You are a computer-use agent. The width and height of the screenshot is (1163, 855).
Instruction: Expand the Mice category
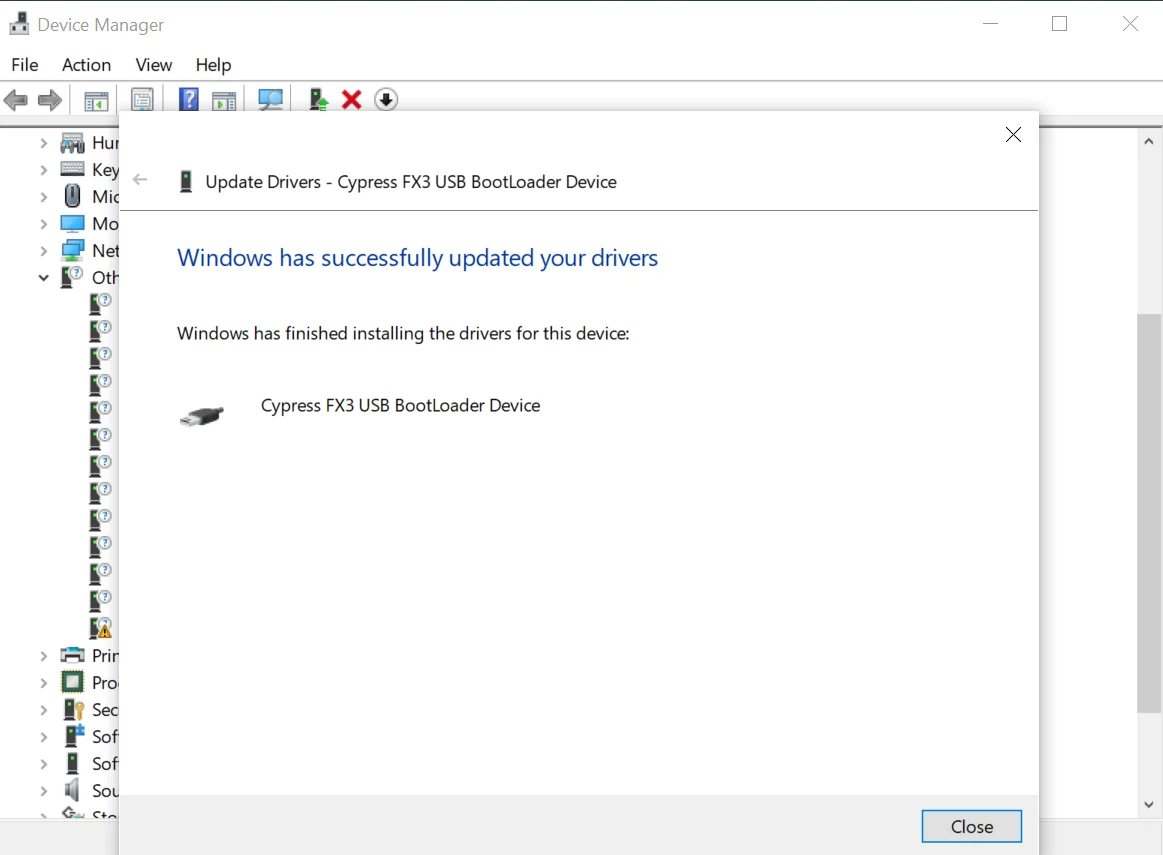[43, 197]
